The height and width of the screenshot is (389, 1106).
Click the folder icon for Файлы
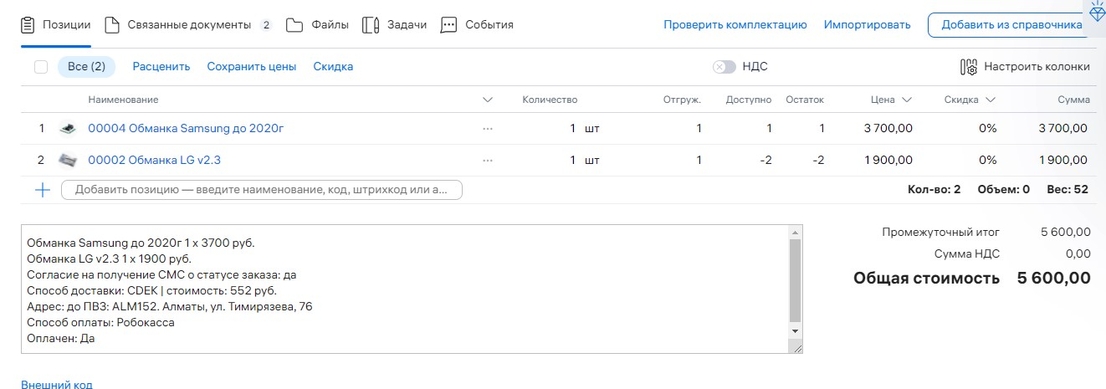294,25
